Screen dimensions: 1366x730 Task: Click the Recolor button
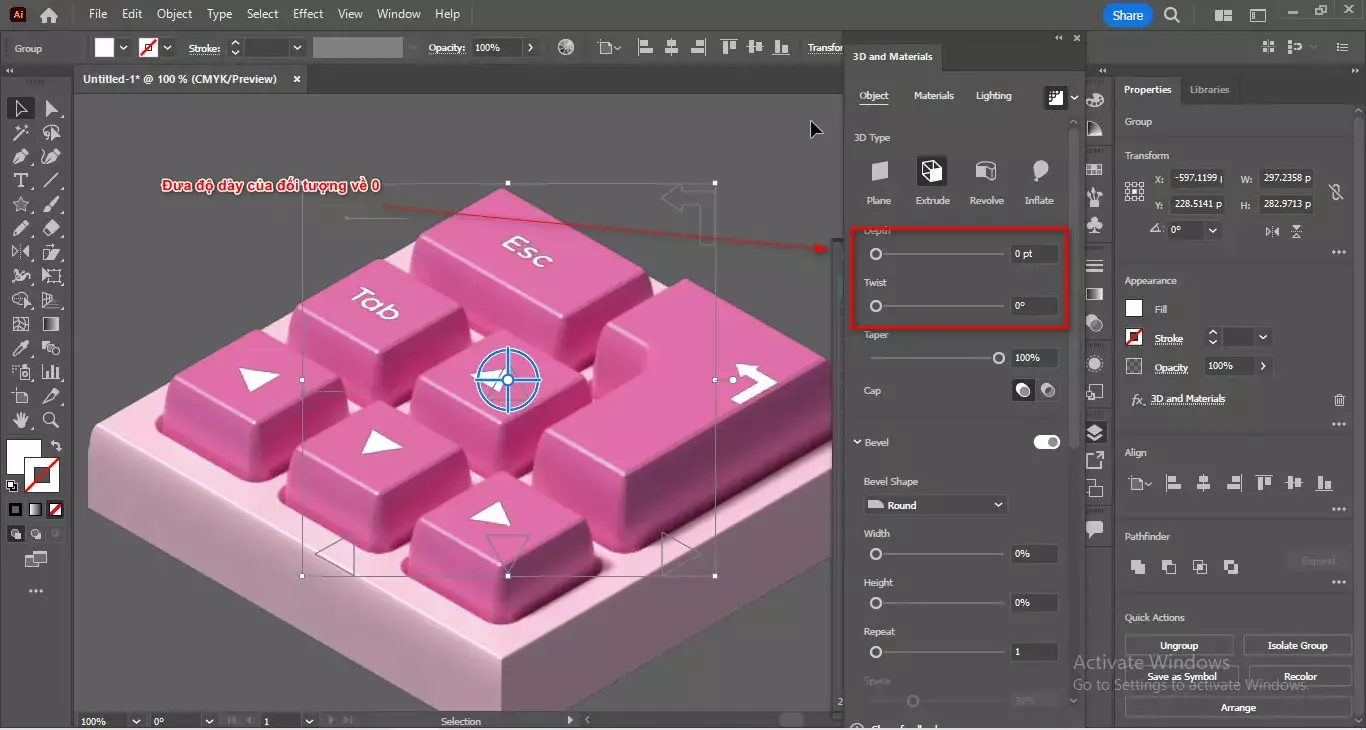click(1299, 676)
